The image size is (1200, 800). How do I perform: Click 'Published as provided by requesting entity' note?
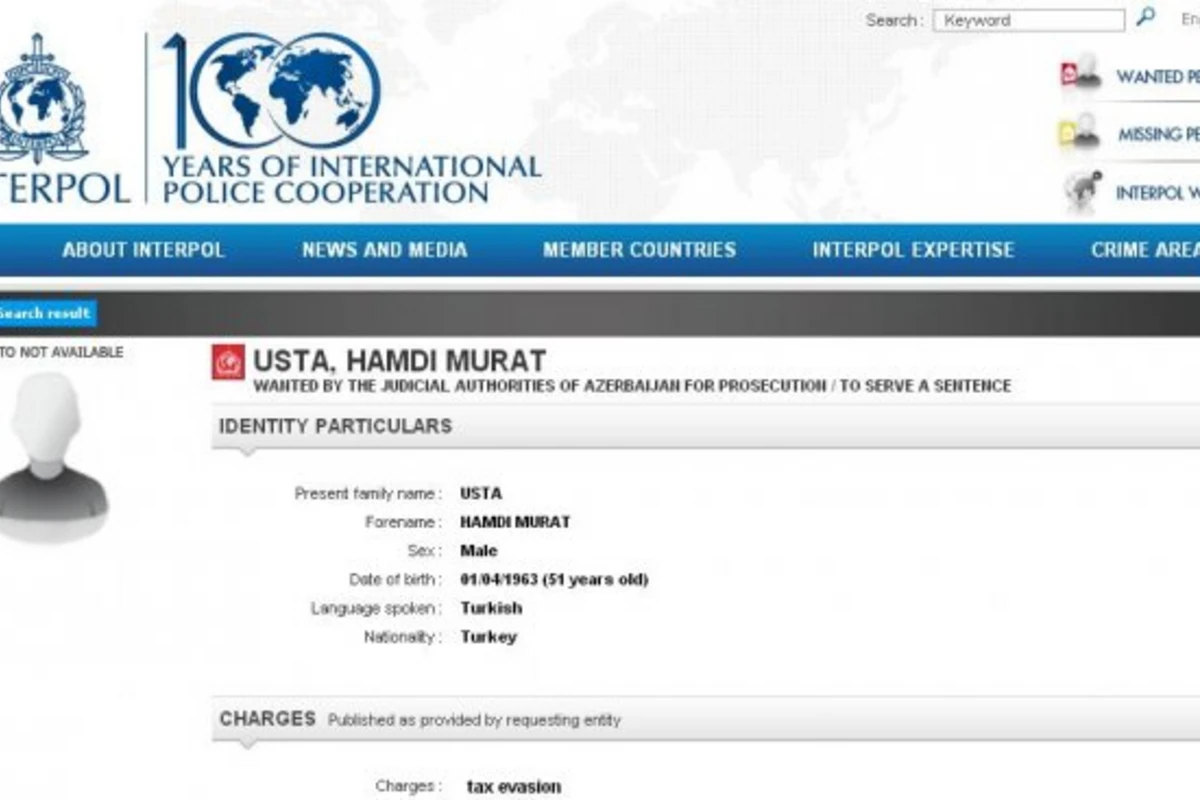[x=474, y=720]
